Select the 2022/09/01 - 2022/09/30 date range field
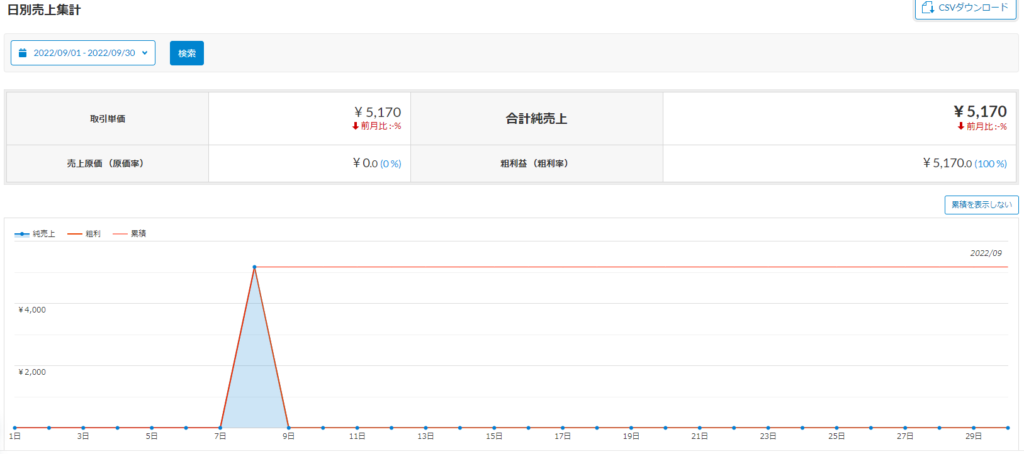This screenshot has height=454, width=1024. 84,52
